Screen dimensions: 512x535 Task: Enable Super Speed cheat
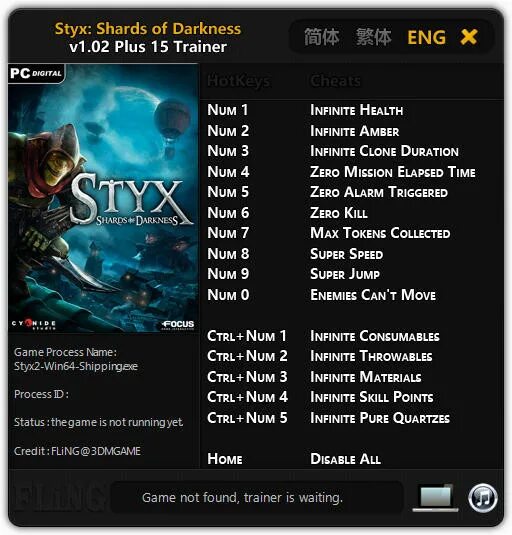(x=347, y=254)
